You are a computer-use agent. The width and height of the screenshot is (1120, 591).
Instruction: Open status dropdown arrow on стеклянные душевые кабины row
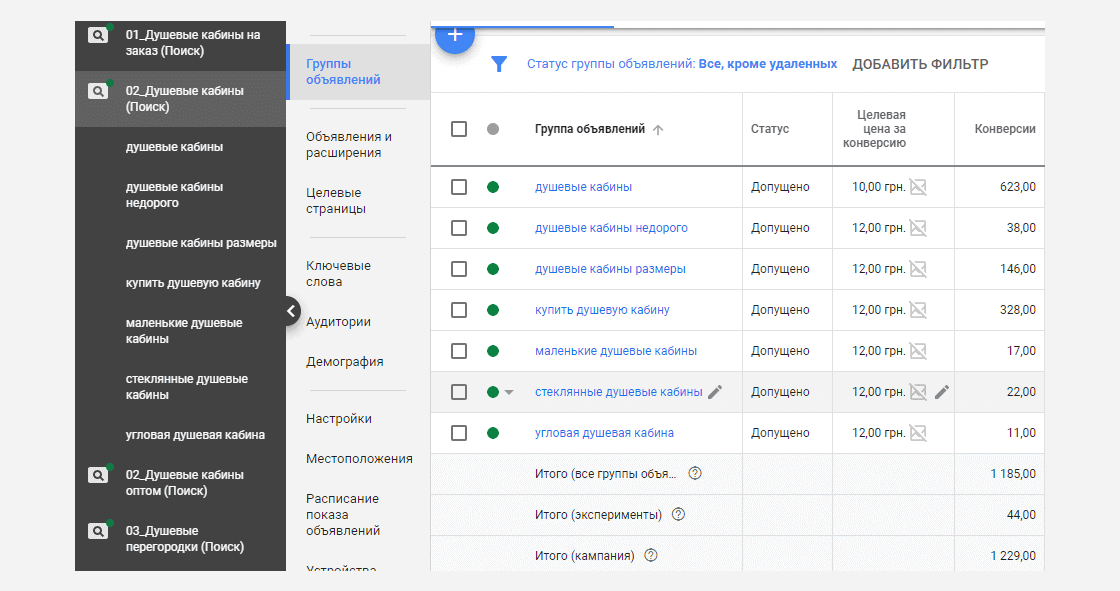pyautogui.click(x=509, y=392)
